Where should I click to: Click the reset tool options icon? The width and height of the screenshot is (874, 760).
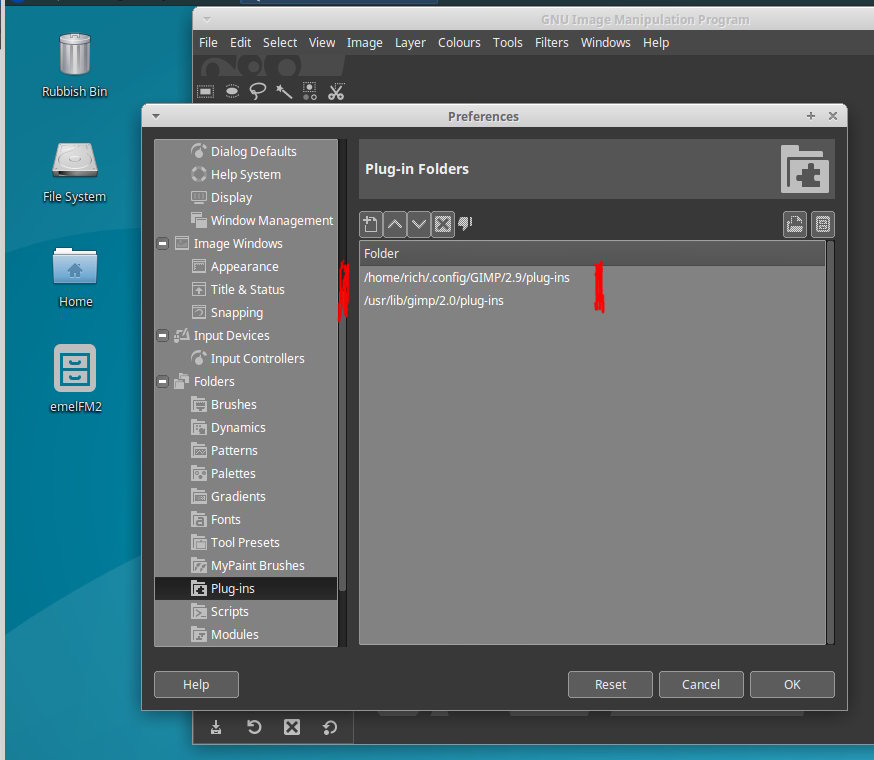[329, 727]
